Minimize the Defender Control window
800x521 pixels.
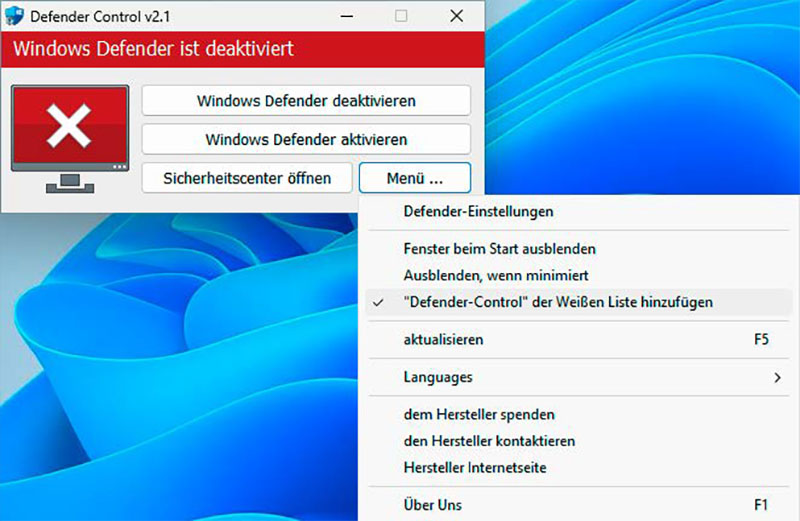(347, 16)
